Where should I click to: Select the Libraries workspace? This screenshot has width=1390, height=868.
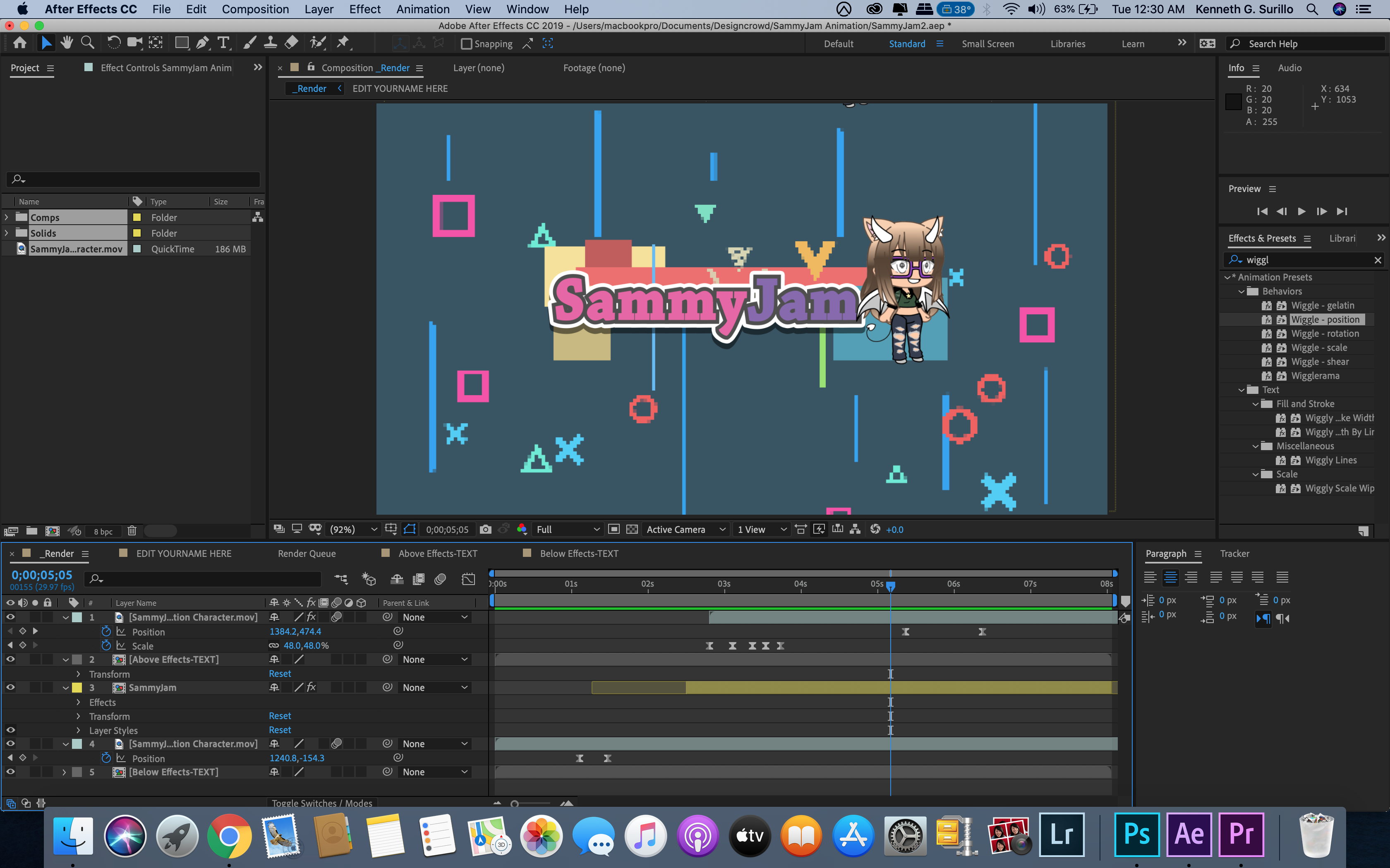(x=1067, y=43)
